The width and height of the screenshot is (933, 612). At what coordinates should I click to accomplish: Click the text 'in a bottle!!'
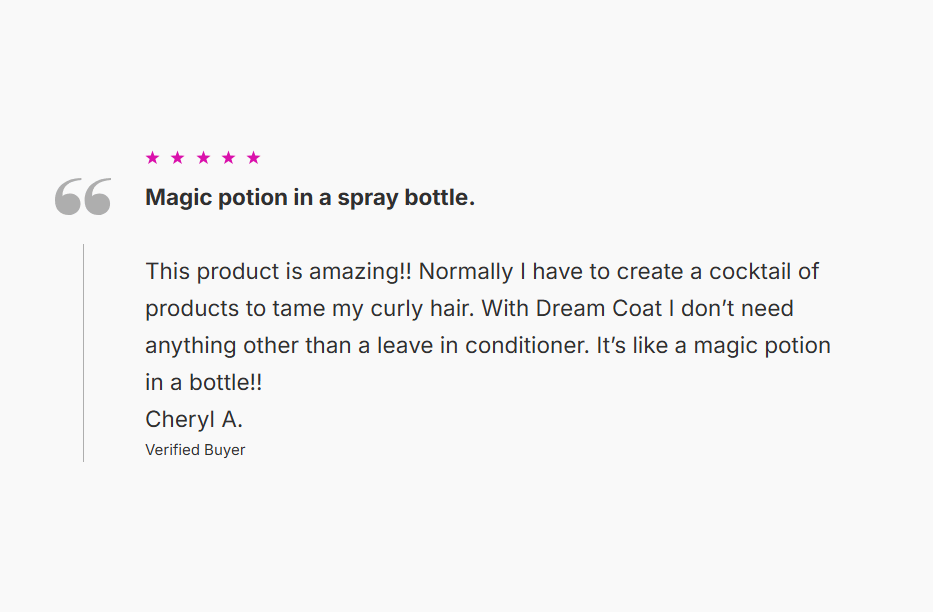[x=203, y=382]
